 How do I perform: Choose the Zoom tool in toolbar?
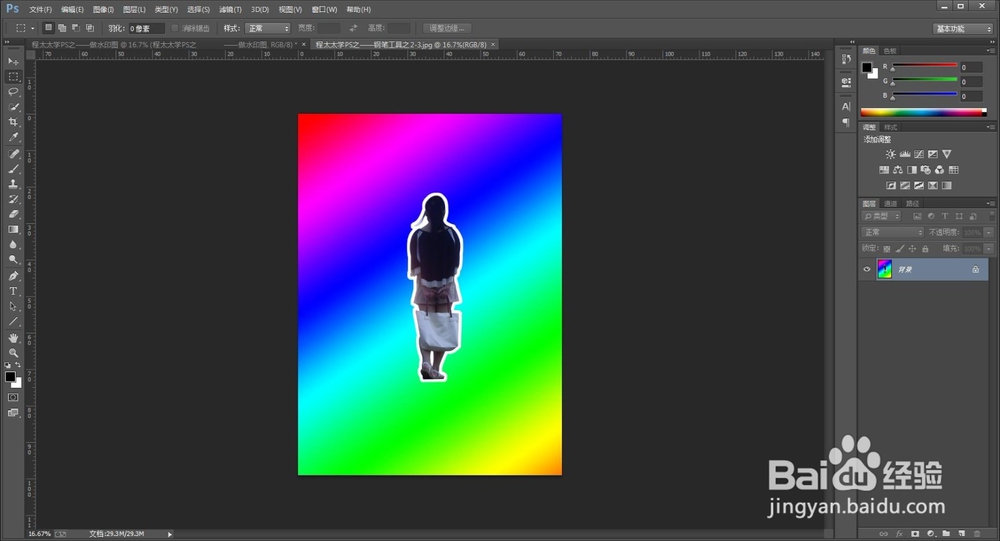pyautogui.click(x=14, y=352)
